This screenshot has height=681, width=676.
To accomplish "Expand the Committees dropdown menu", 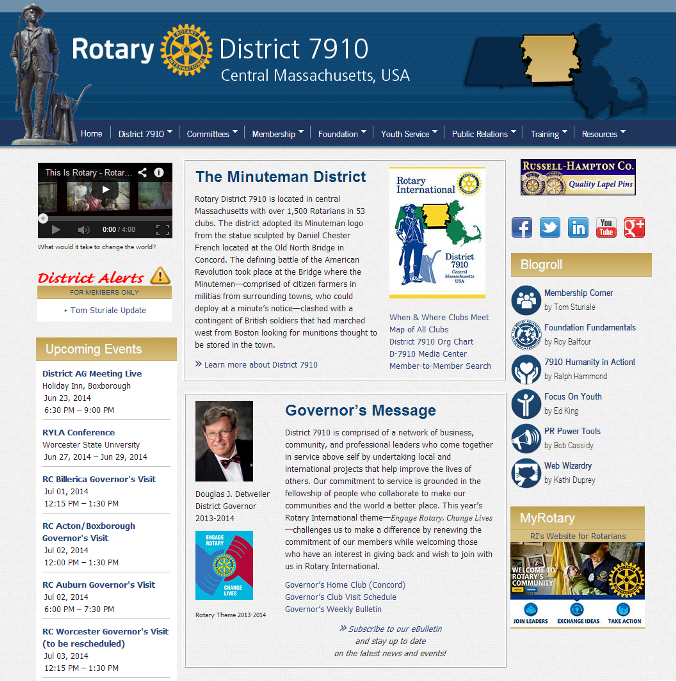I will click(x=212, y=134).
